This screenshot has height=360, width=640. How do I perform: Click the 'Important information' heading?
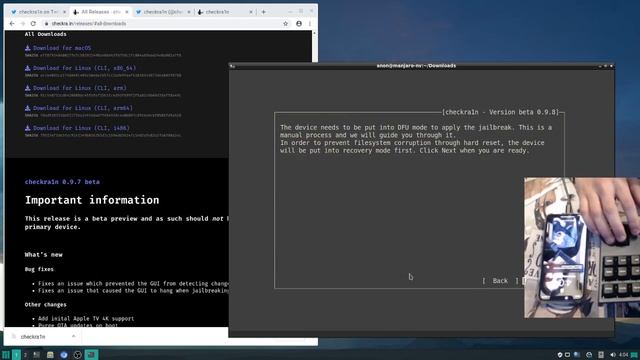tap(92, 200)
